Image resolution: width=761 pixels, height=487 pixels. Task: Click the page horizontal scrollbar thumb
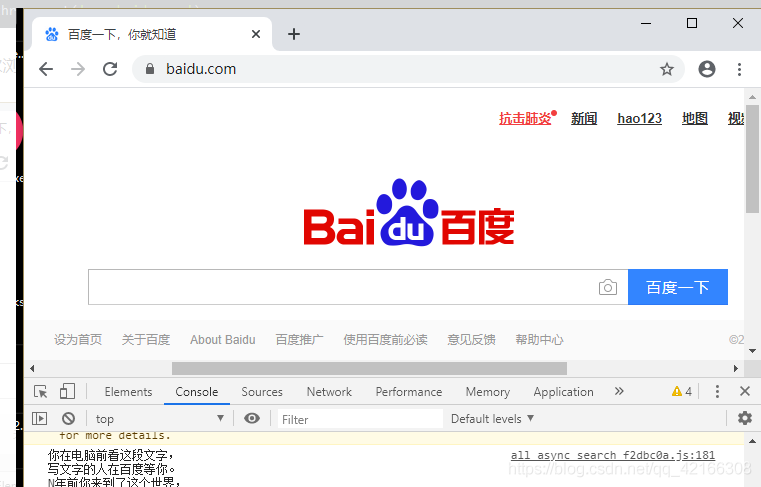click(x=369, y=369)
